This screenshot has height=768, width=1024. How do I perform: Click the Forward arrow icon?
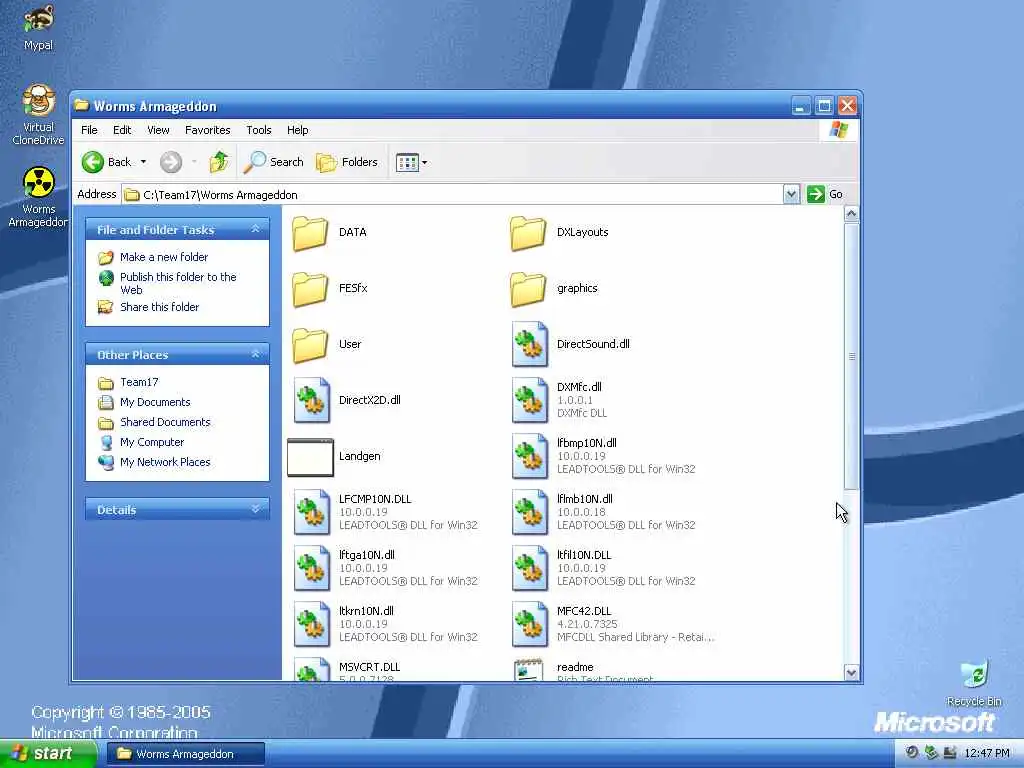pos(170,162)
